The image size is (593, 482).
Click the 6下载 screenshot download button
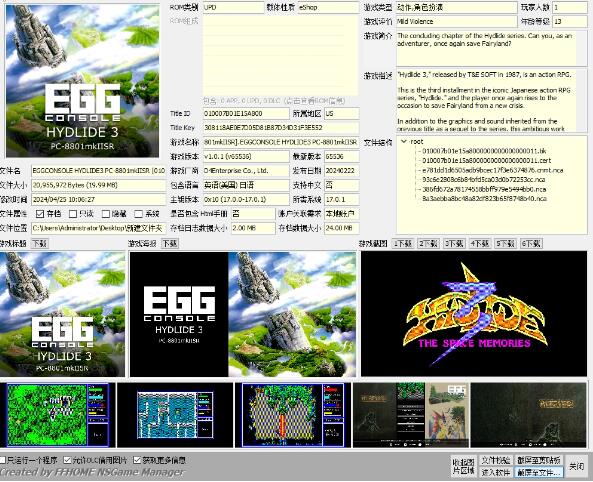[531, 244]
